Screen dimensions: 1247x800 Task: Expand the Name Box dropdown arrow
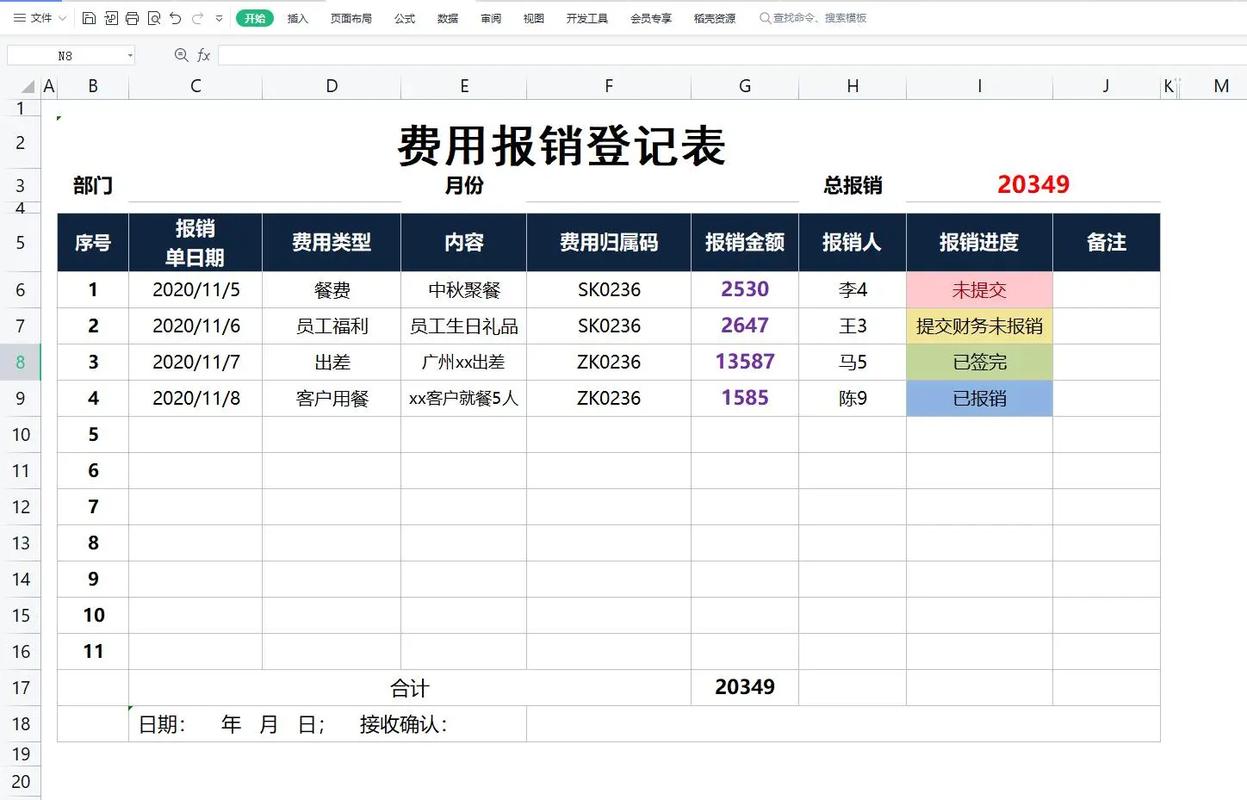130,56
